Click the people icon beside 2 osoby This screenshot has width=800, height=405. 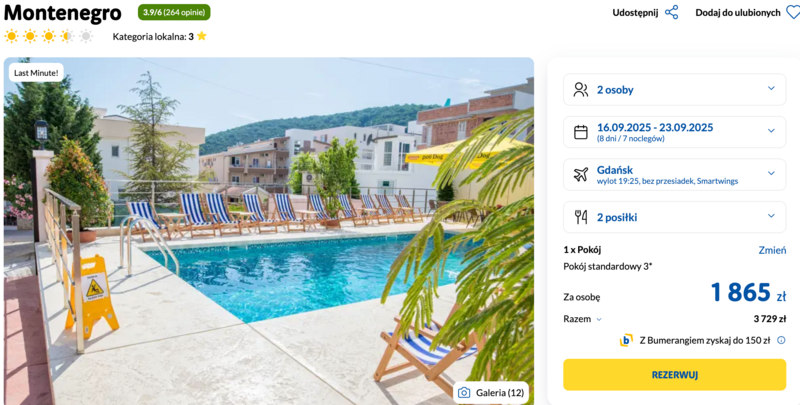coord(581,90)
